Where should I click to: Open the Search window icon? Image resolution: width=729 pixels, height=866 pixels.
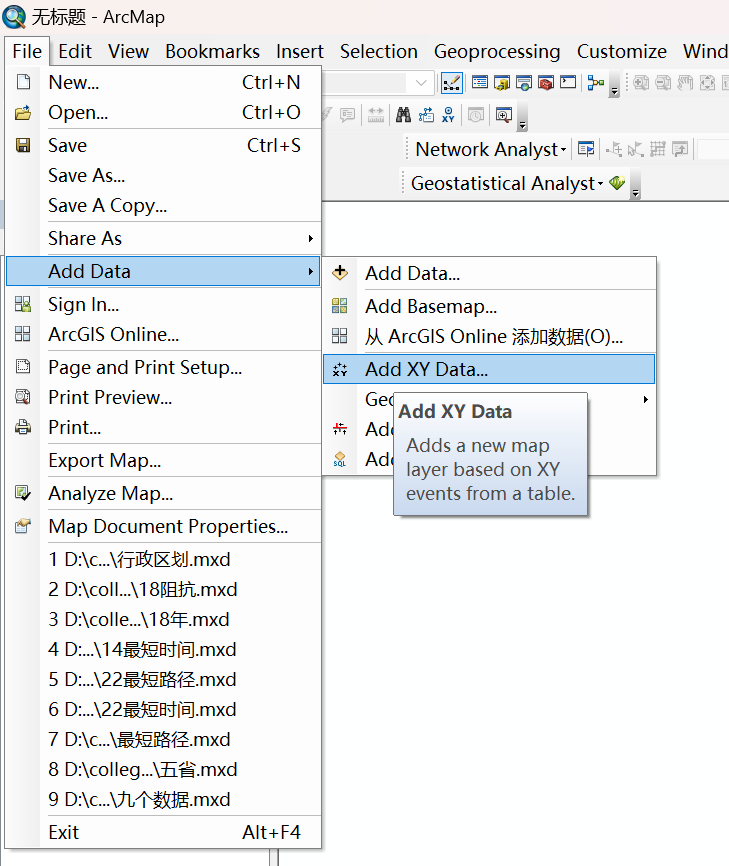[524, 83]
